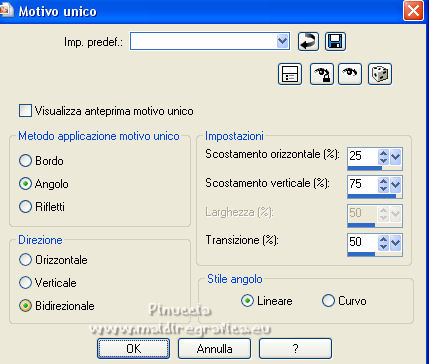This screenshot has height=364, width=429.
Task: Click the eye preview icon
Action: pyautogui.click(x=350, y=74)
